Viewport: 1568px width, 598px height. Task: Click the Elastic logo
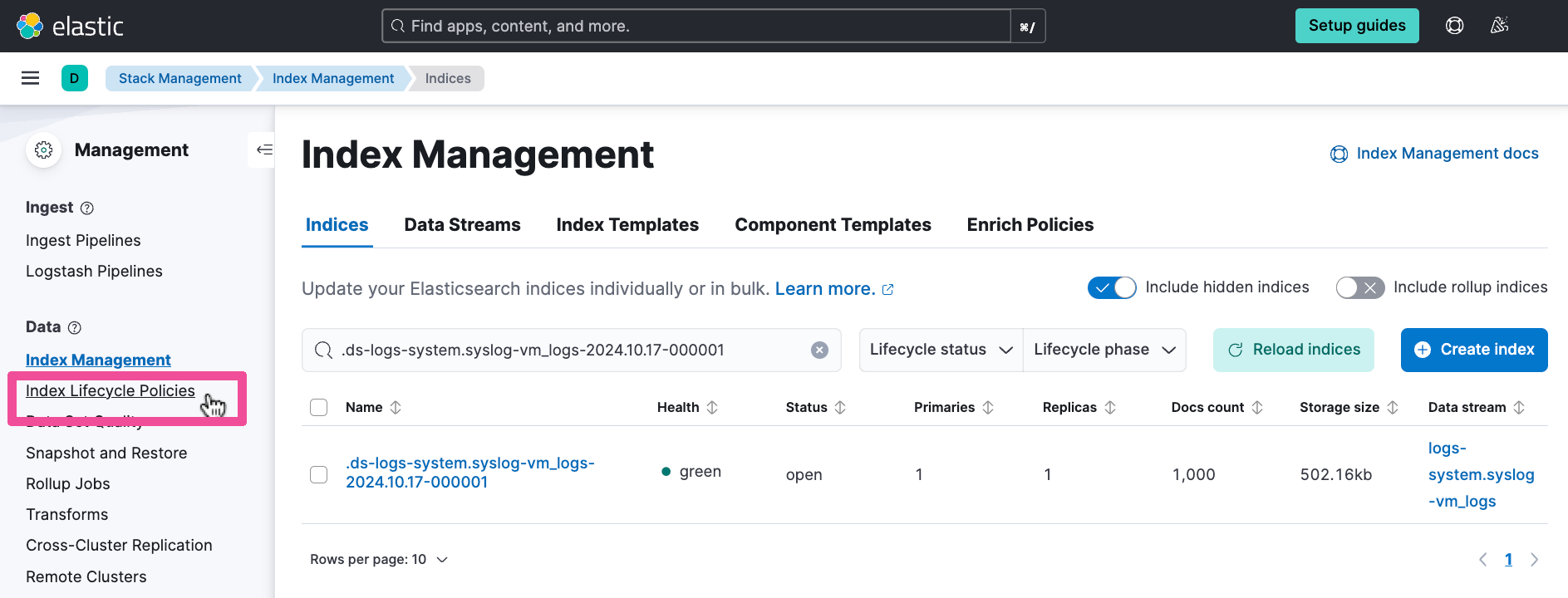click(70, 26)
